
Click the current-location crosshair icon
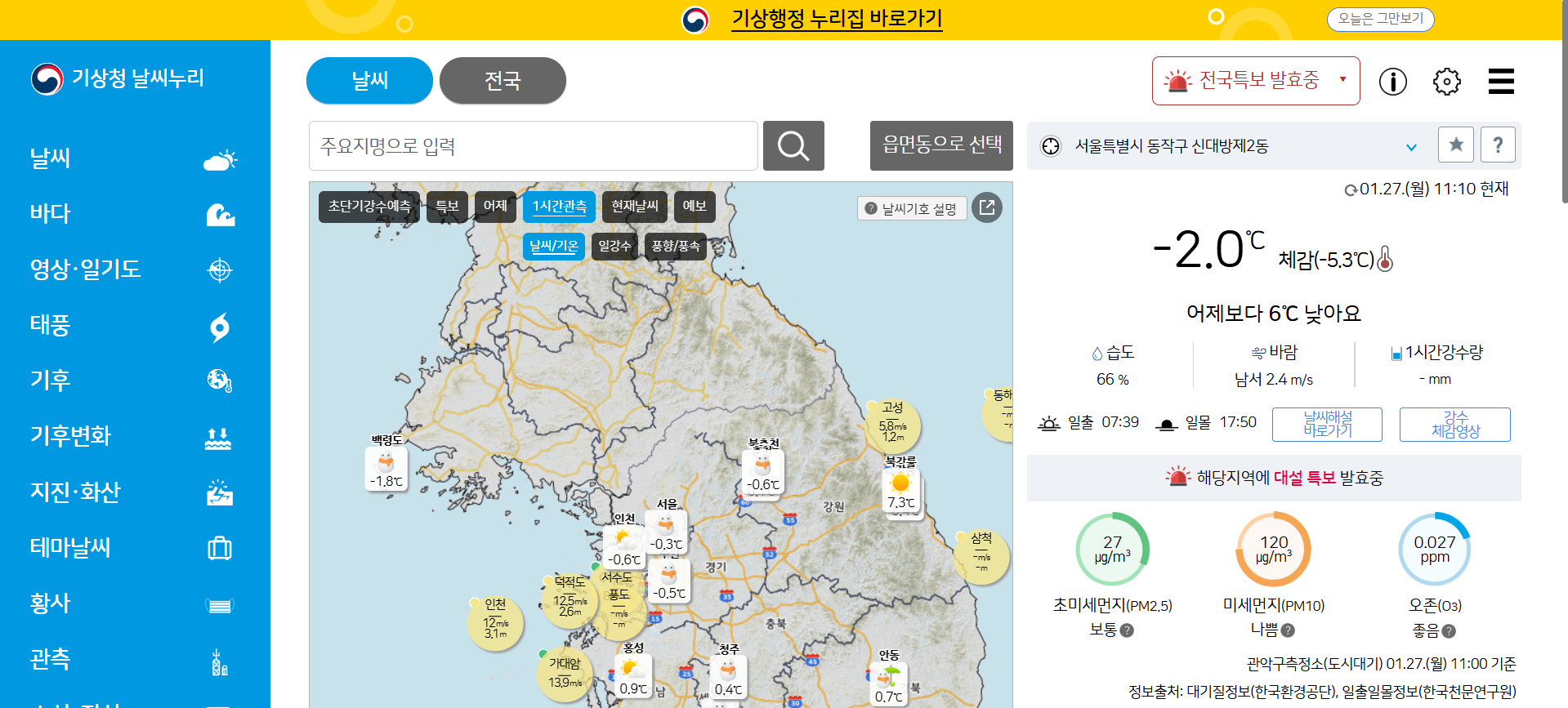click(x=1051, y=146)
